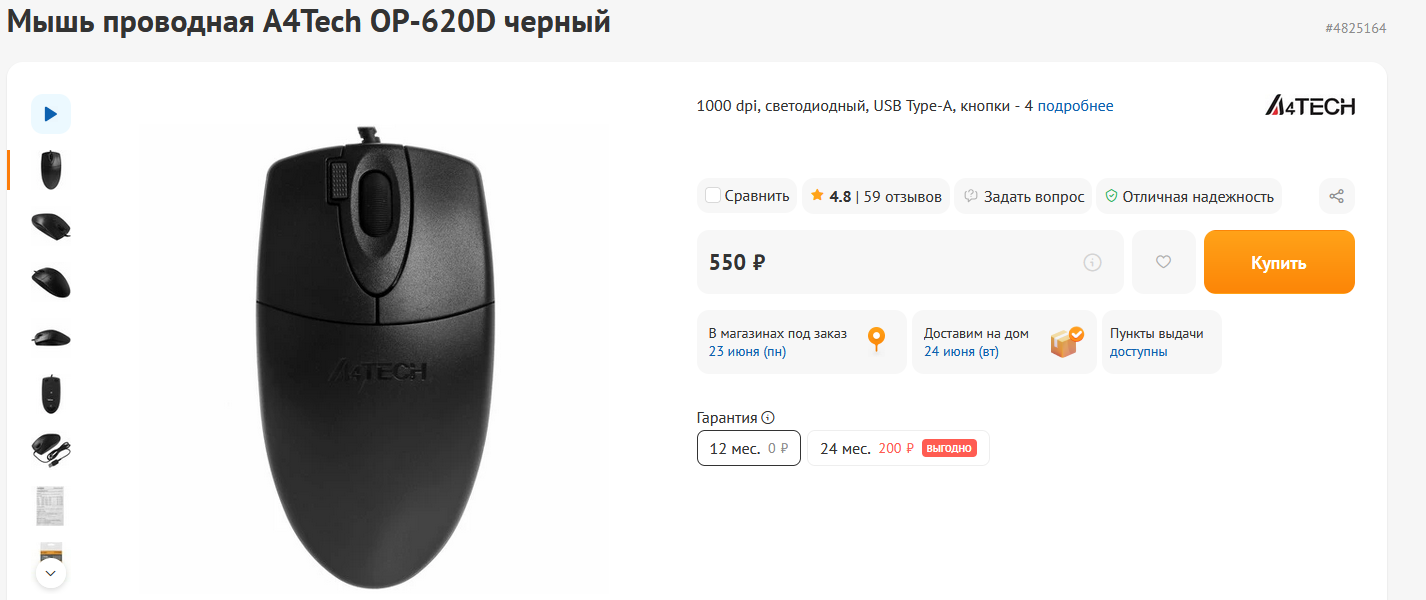1426x600 pixels.
Task: Select the 12 мес. warranty option
Action: [x=748, y=448]
